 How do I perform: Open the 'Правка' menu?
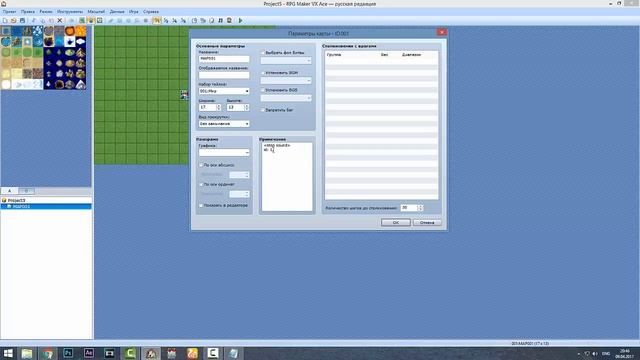28,12
